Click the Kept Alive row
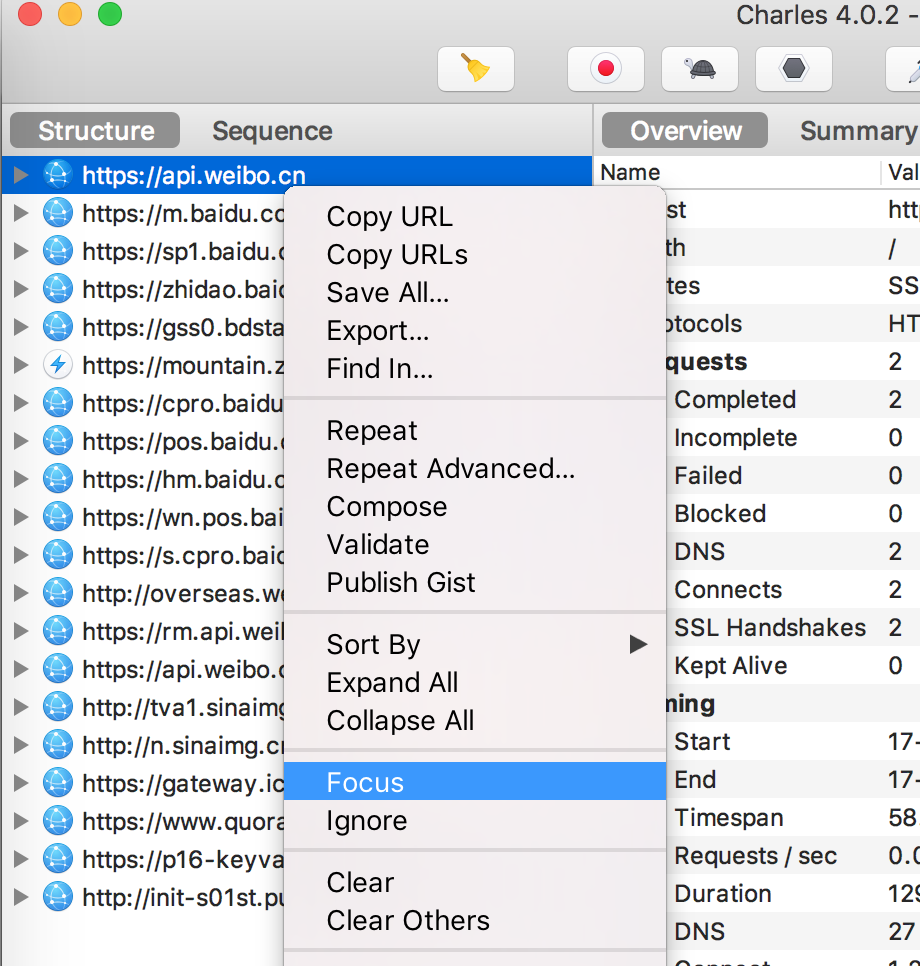 click(793, 665)
